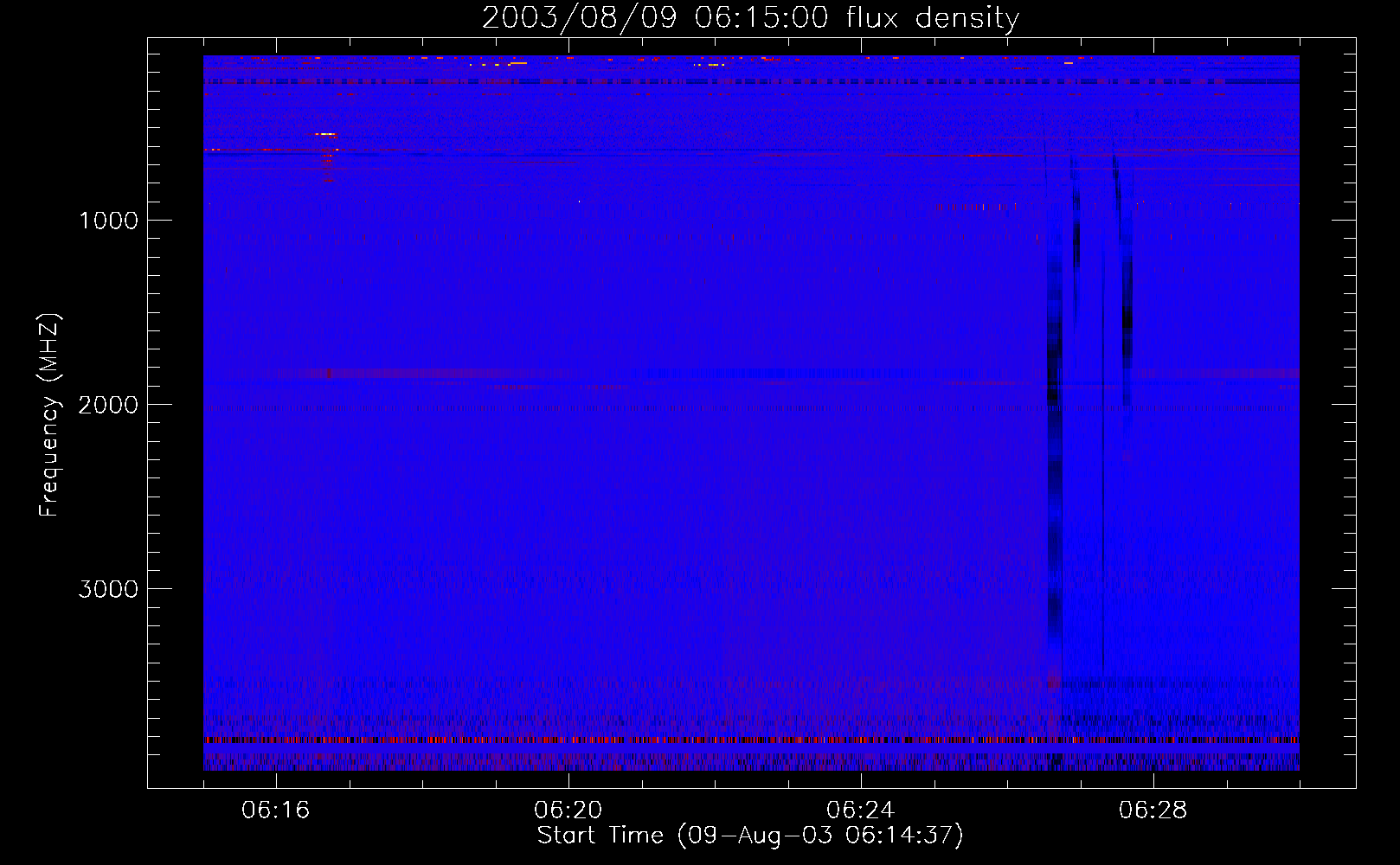The height and width of the screenshot is (865, 1400).
Task: Select the 06:24 time tick label
Action: (x=860, y=810)
